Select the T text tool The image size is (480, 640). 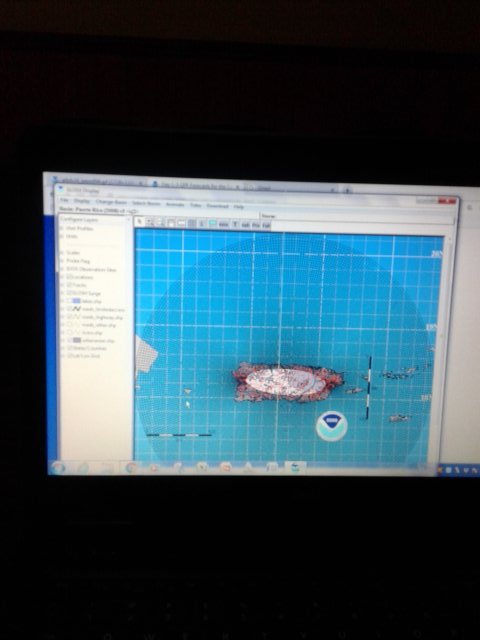[235, 224]
